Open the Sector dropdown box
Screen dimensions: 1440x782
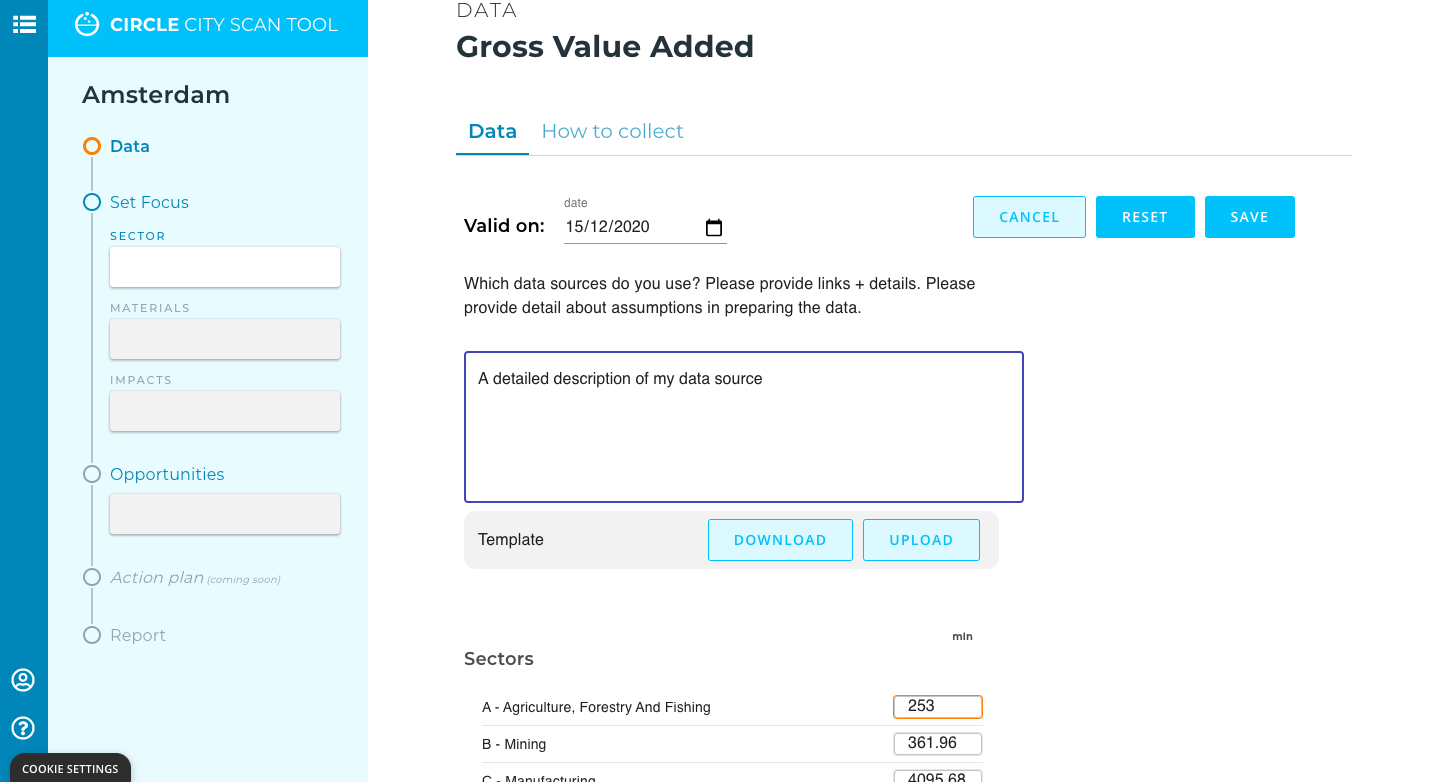click(225, 267)
